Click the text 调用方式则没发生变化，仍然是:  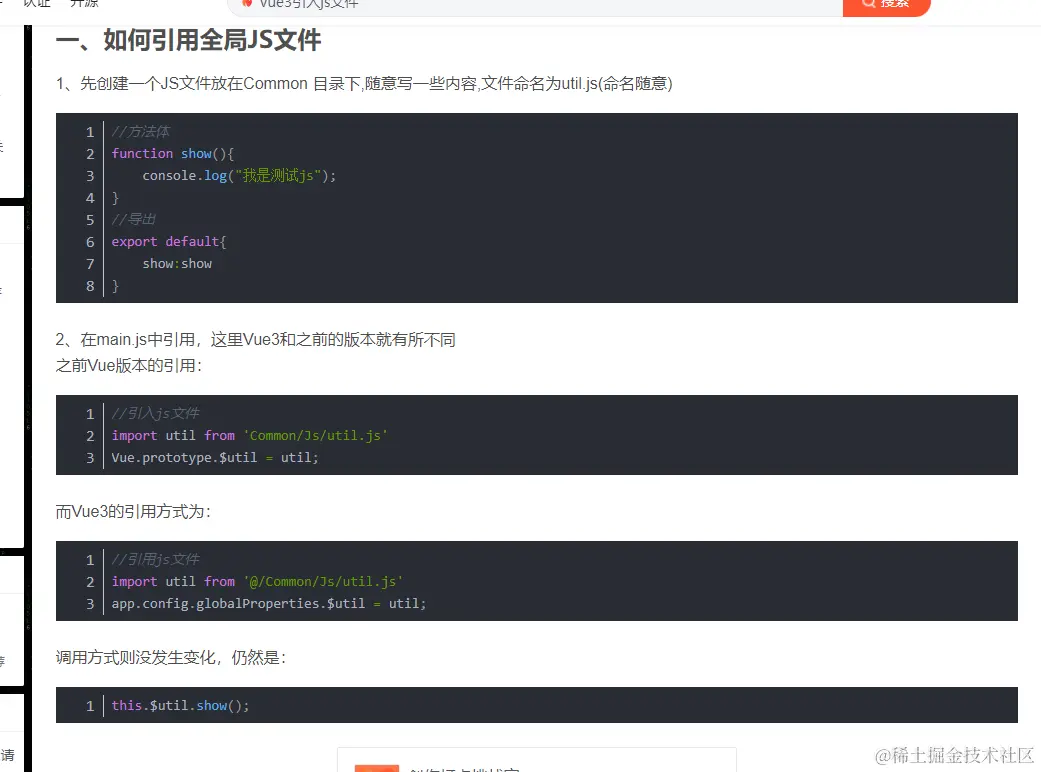tap(171, 658)
